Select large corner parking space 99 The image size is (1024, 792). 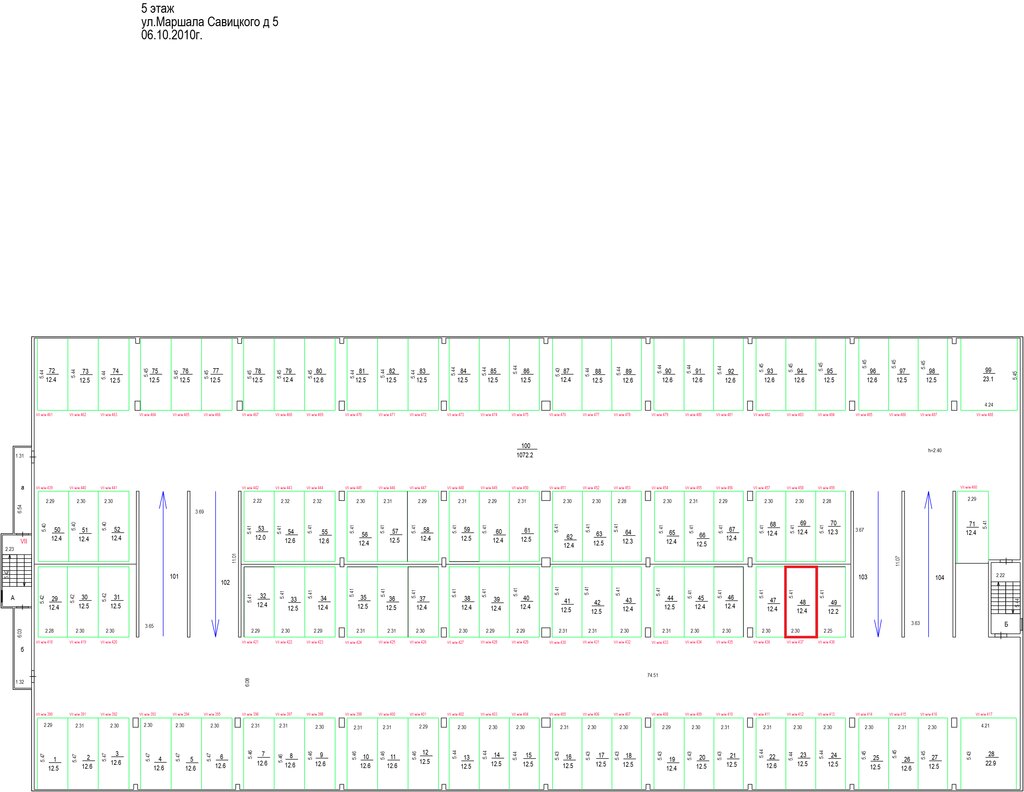988,374
